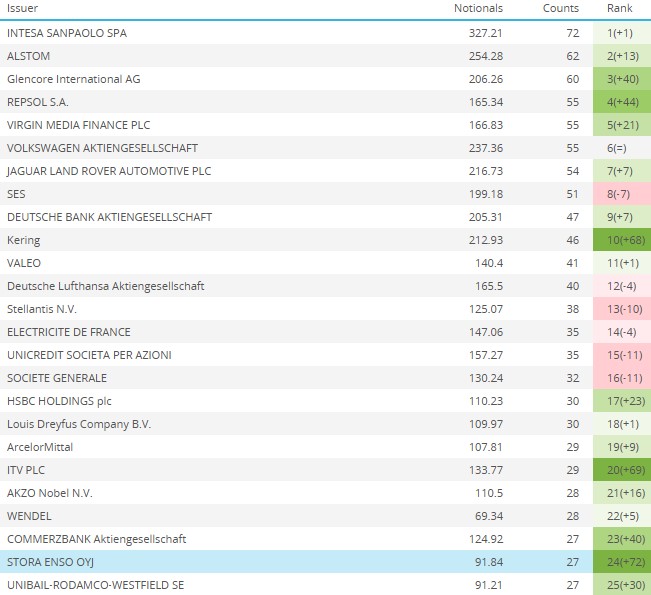
Task: Sort by Notionals column header
Action: pyautogui.click(x=478, y=8)
